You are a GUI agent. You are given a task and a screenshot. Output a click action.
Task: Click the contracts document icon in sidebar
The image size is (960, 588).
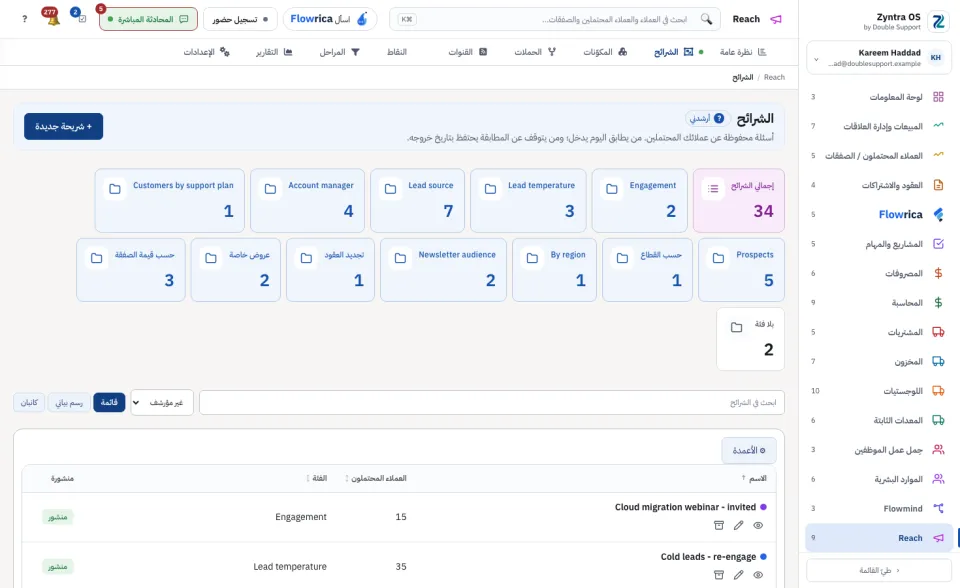click(938, 185)
